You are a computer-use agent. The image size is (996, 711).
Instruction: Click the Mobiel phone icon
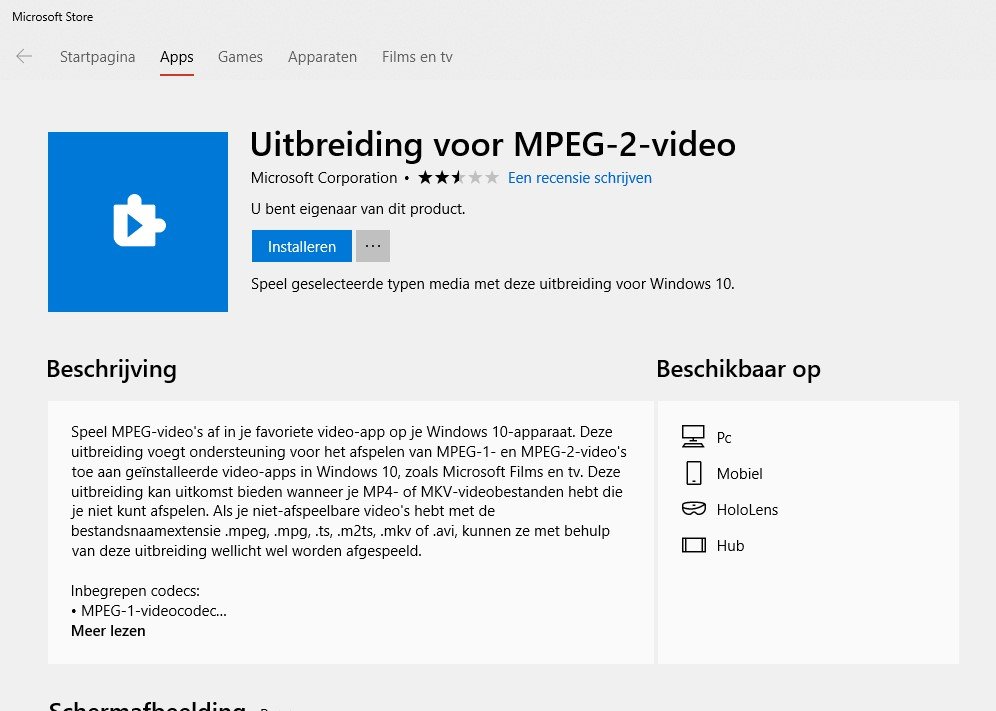tap(694, 473)
